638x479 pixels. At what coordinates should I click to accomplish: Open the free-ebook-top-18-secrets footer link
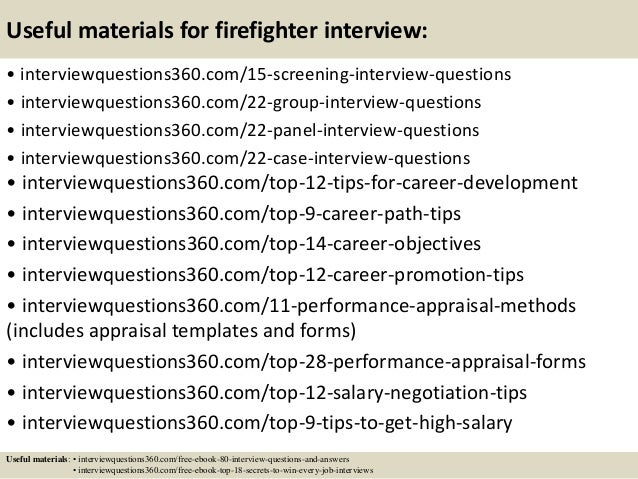coord(225,470)
